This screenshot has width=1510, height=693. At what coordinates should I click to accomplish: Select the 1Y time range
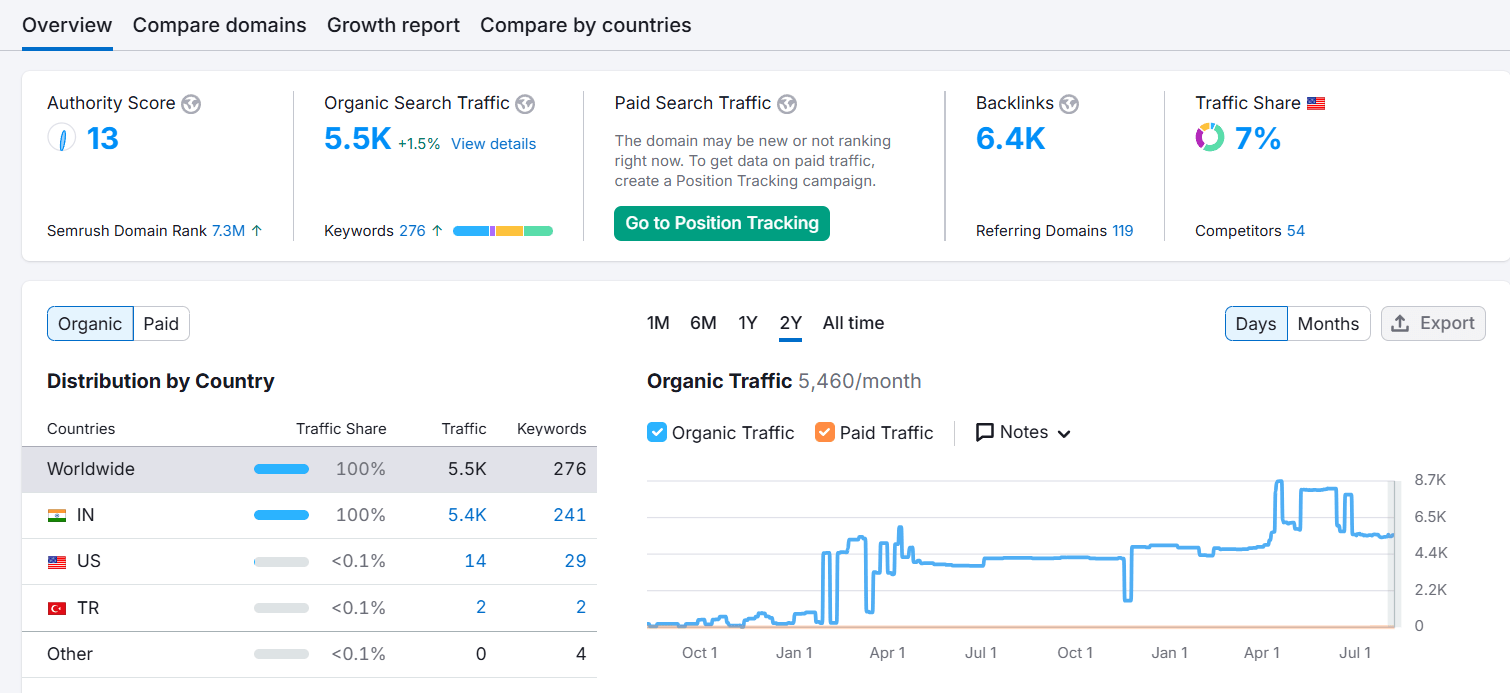pos(748,323)
